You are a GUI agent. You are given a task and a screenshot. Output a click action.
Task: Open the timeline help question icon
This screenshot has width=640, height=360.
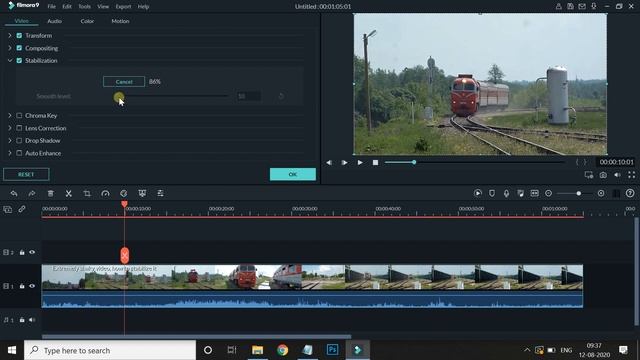pos(630,193)
